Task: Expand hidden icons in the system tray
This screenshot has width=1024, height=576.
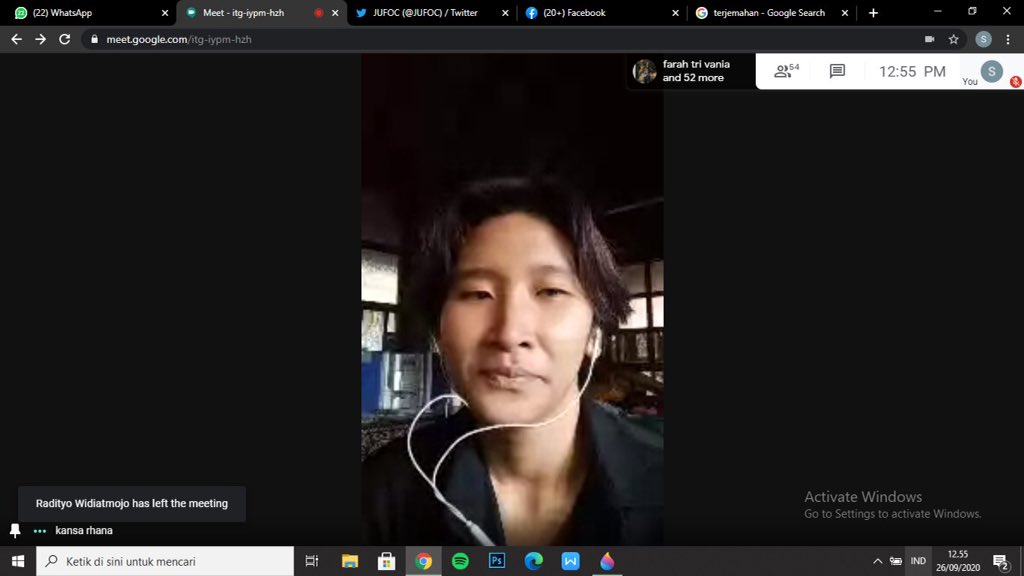Action: click(877, 561)
